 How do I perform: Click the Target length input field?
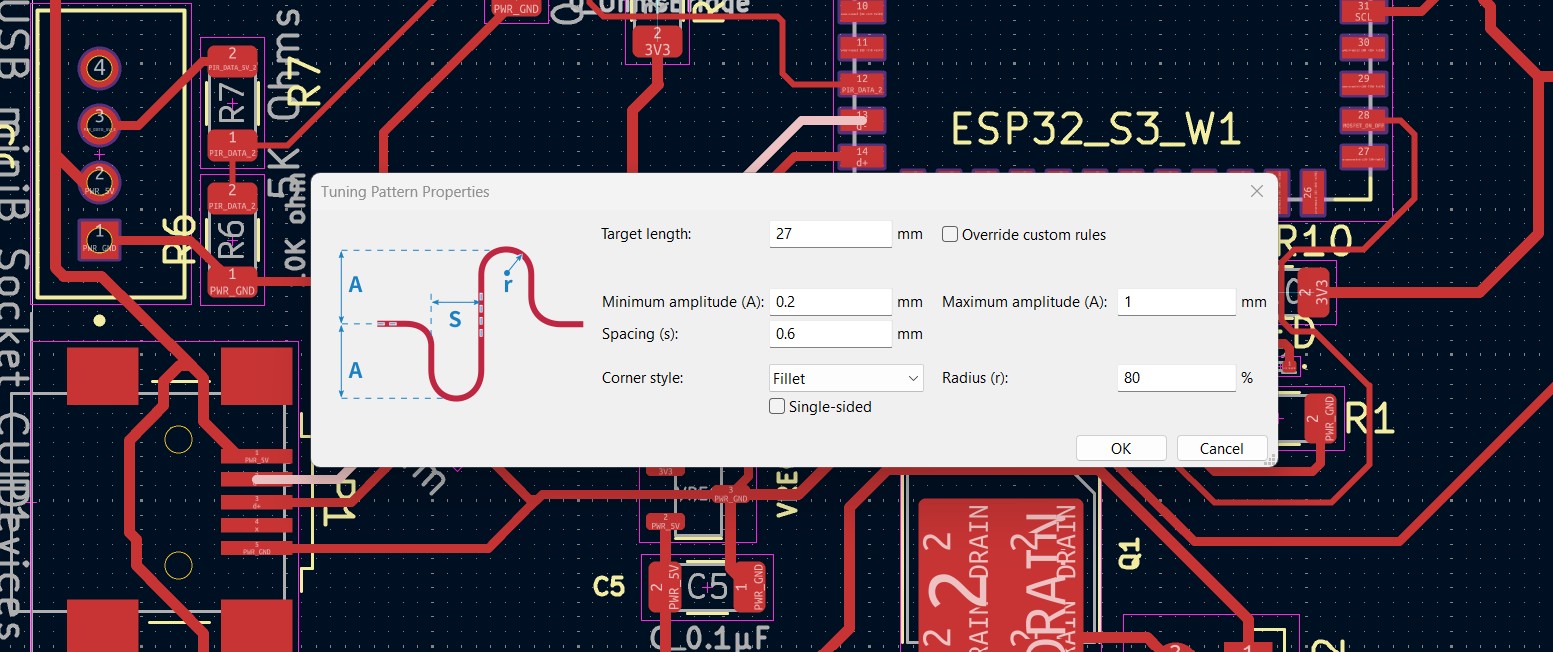coord(830,234)
